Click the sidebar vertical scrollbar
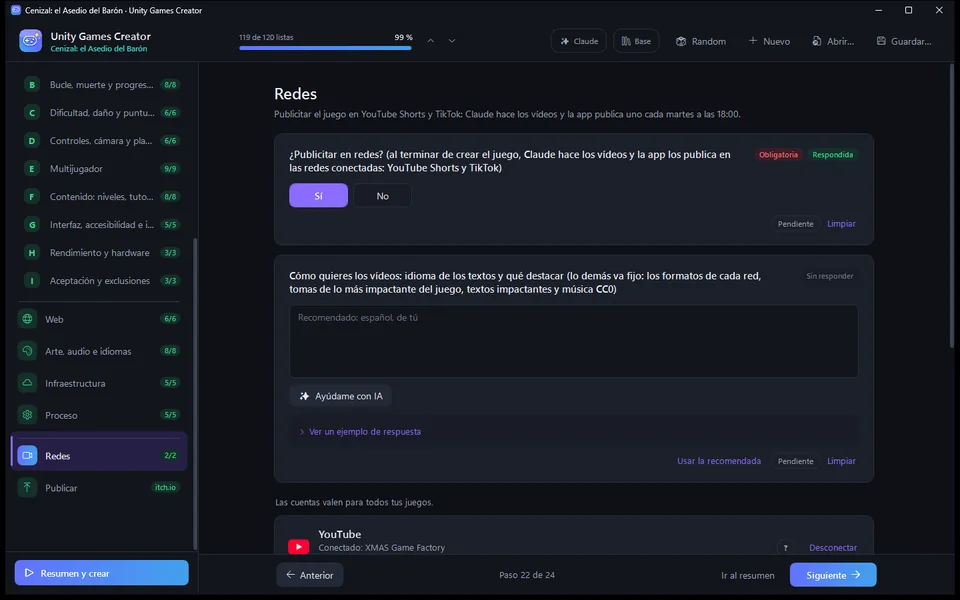Viewport: 960px width, 600px height. 195,394
